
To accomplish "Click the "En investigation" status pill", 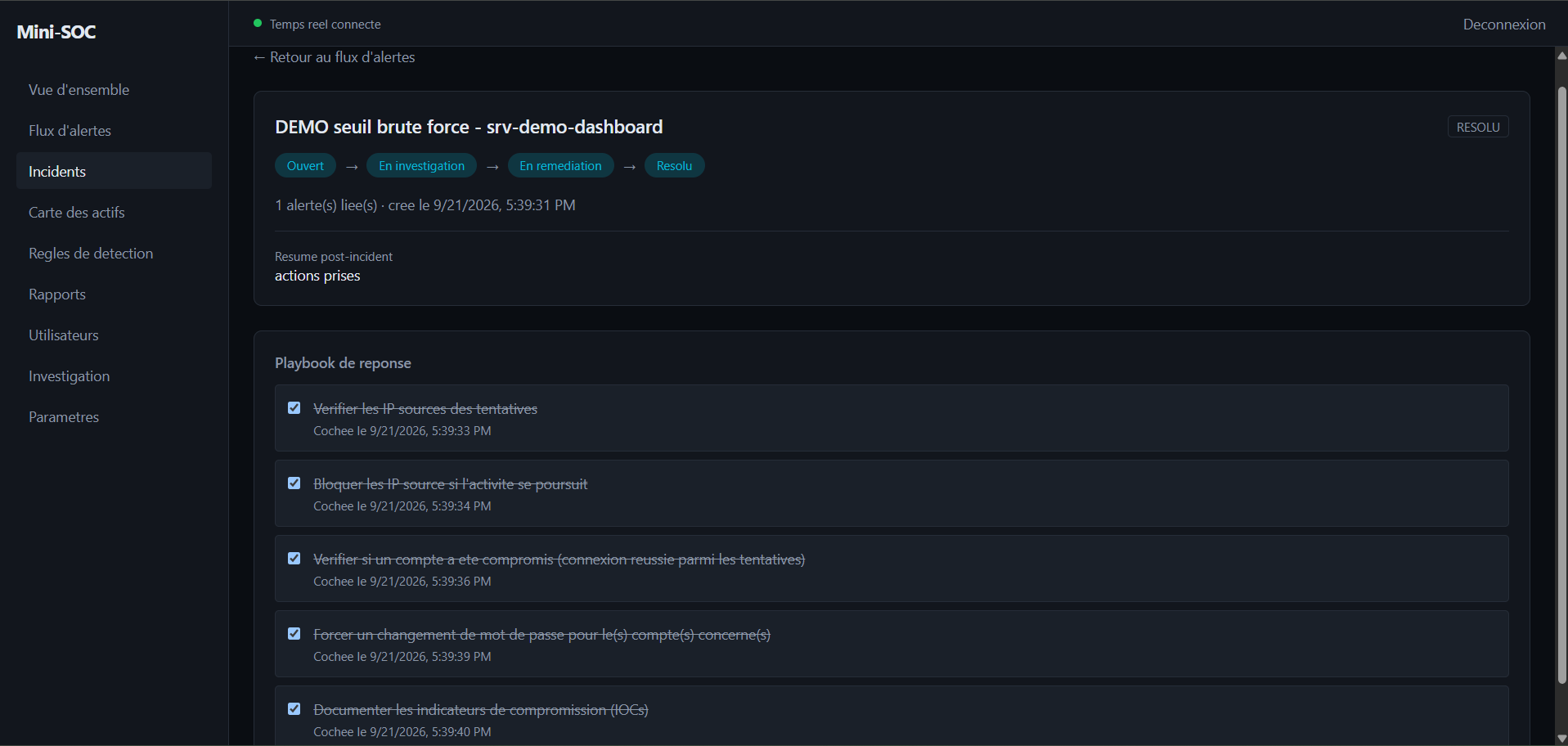I will click(421, 166).
